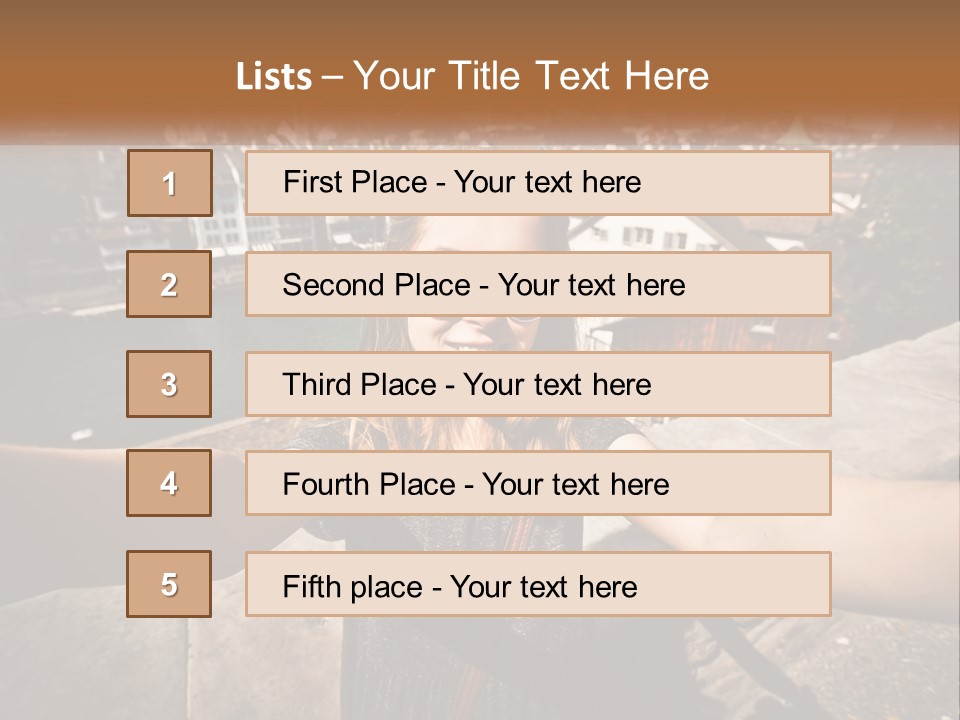Click the number 3 square
Viewport: 960px width, 720px height.
(169, 384)
